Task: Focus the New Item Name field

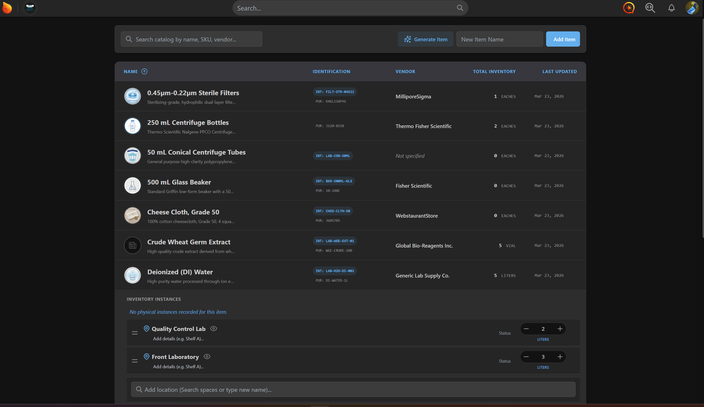Action: click(500, 39)
